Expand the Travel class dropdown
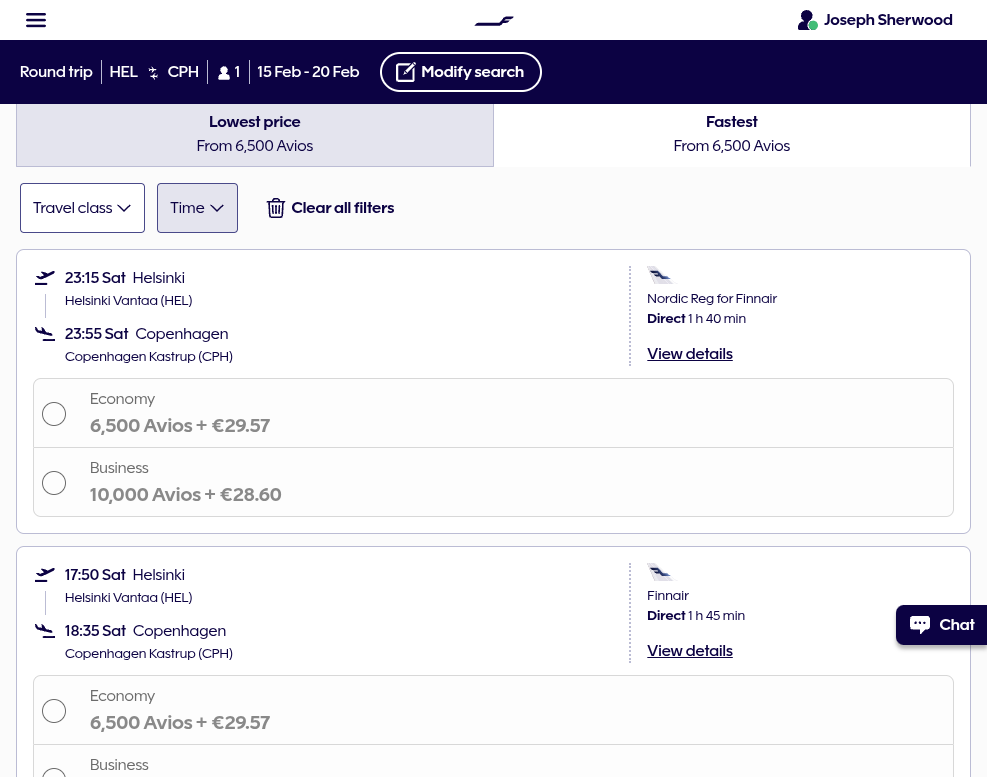 82,208
